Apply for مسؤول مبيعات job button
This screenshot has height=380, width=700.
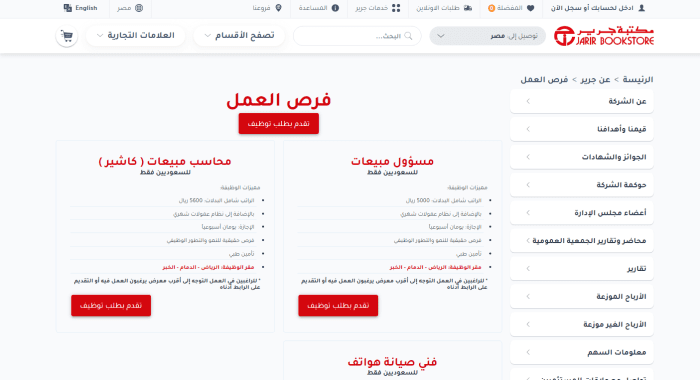click(x=338, y=305)
